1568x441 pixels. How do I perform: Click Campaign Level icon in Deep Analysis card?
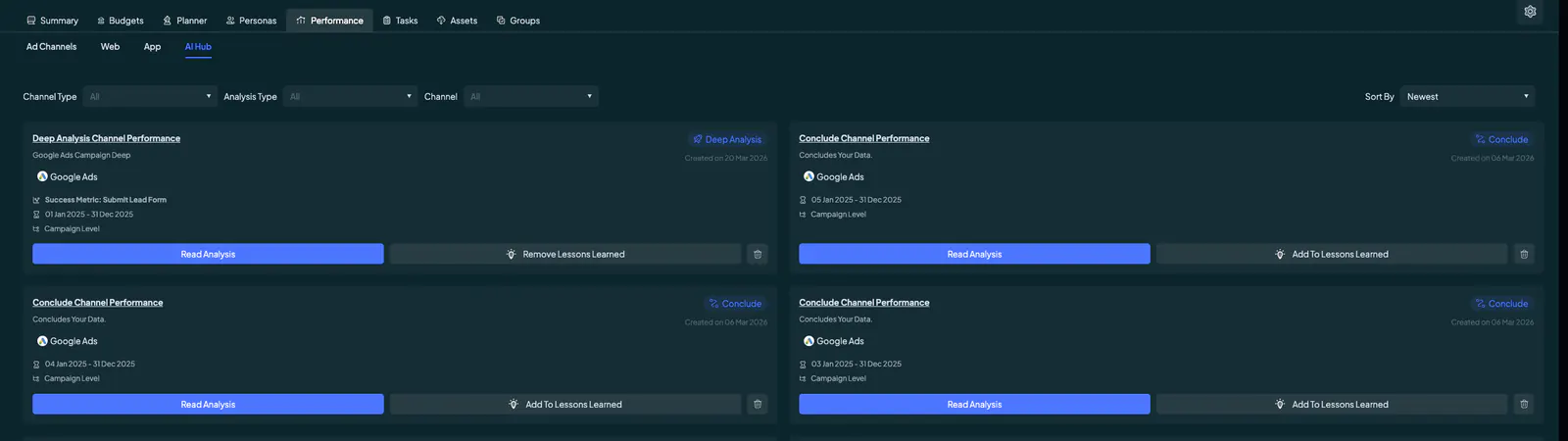click(x=36, y=229)
